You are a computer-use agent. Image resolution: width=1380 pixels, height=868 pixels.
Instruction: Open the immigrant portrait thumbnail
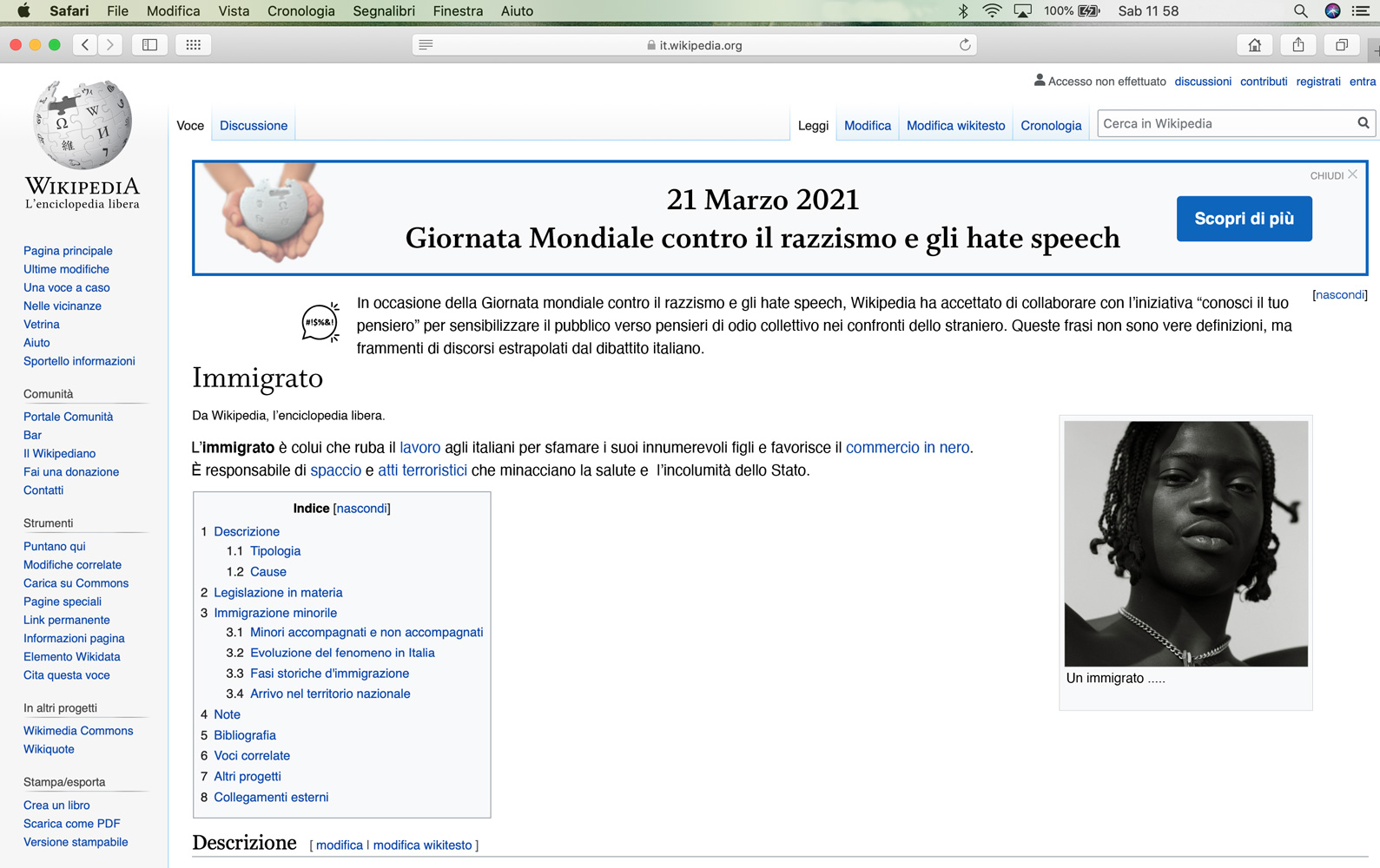coord(1185,543)
